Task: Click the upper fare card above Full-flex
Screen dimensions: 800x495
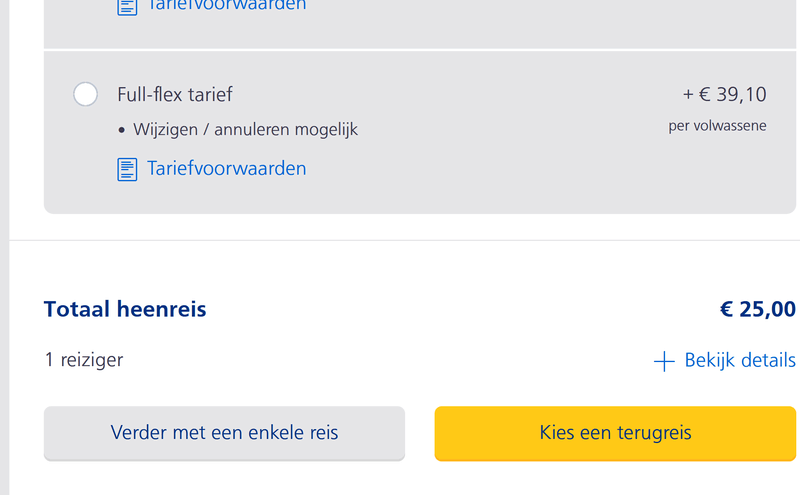Action: coord(450,25)
